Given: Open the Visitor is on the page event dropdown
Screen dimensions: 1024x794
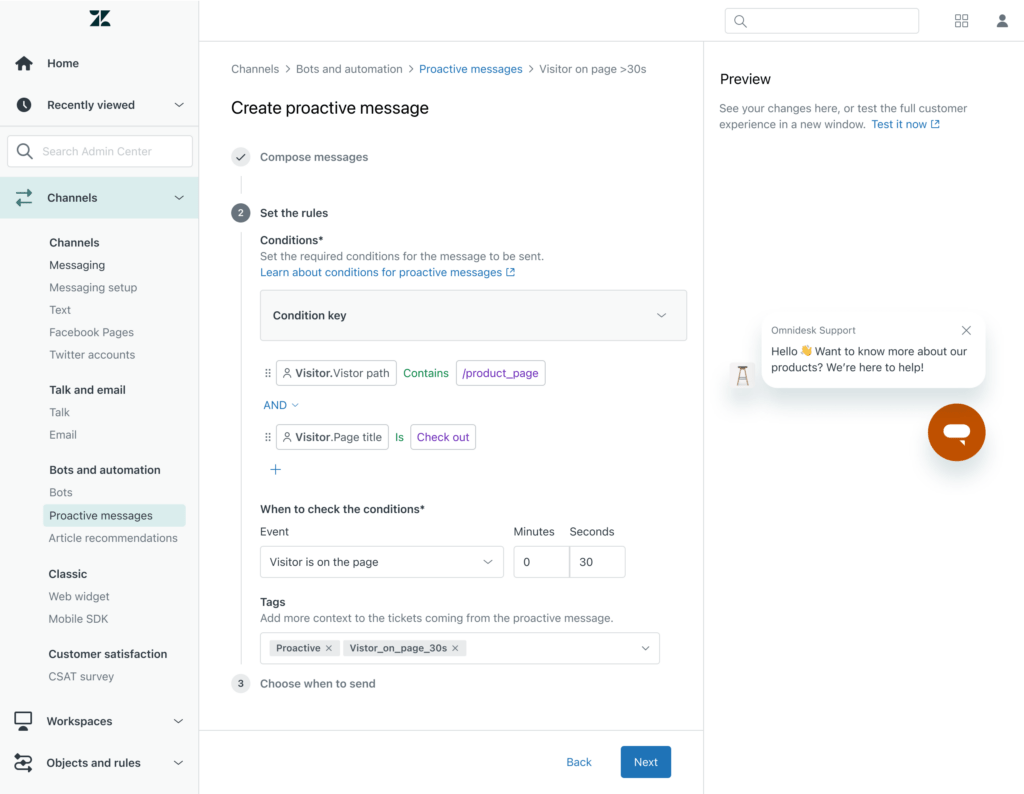Looking at the screenshot, I should pyautogui.click(x=382, y=562).
